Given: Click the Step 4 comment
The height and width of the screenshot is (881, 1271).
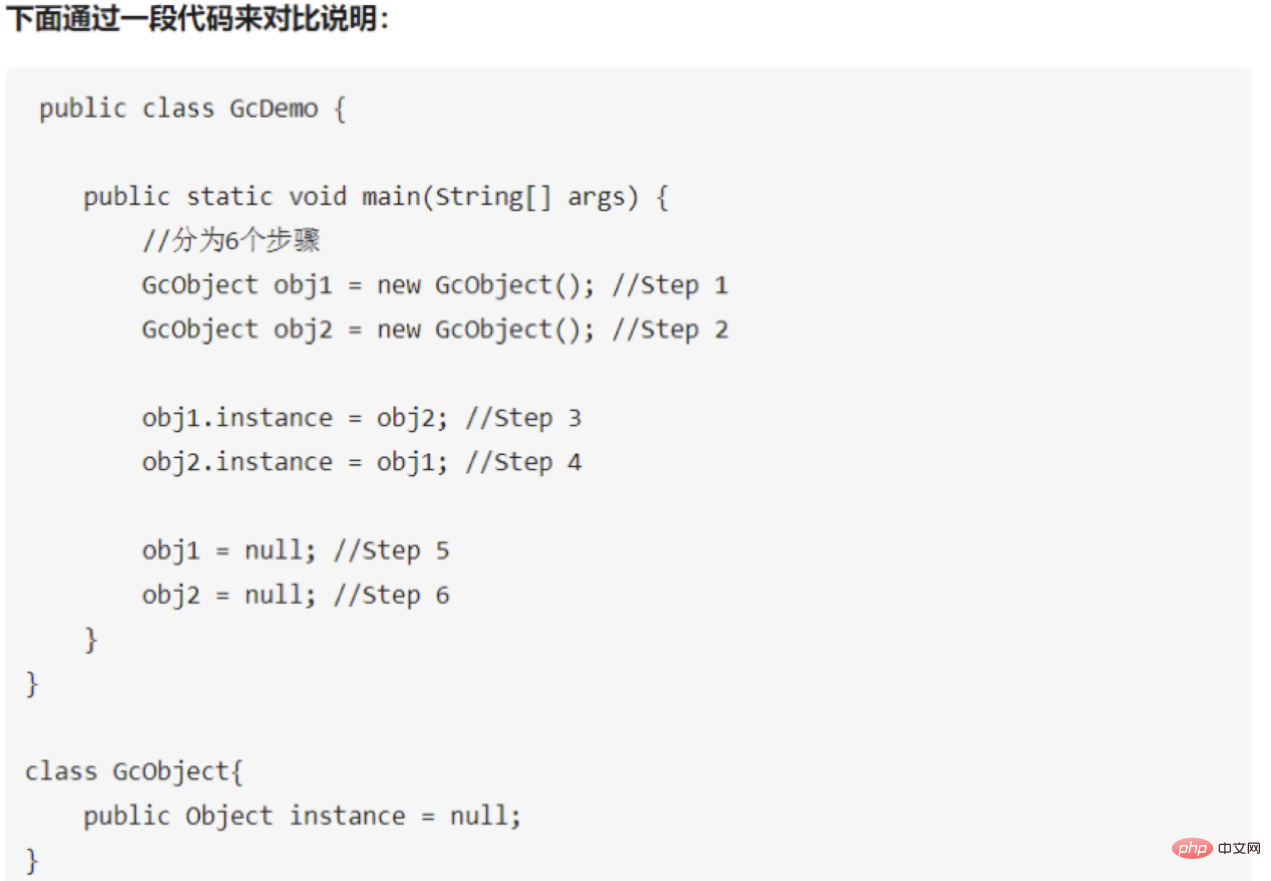Looking at the screenshot, I should [x=523, y=462].
